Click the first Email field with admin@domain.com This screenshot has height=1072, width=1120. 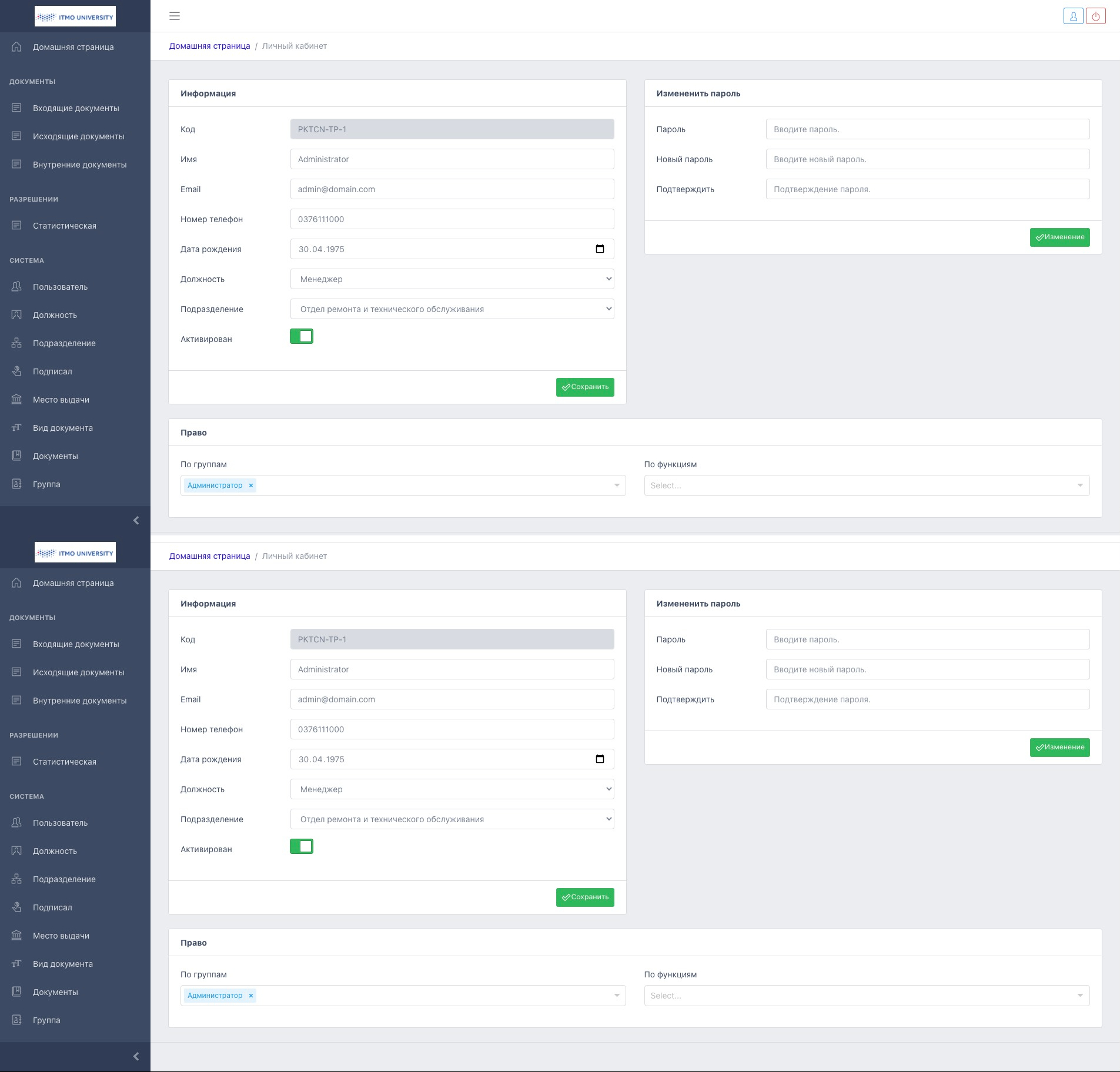(452, 189)
